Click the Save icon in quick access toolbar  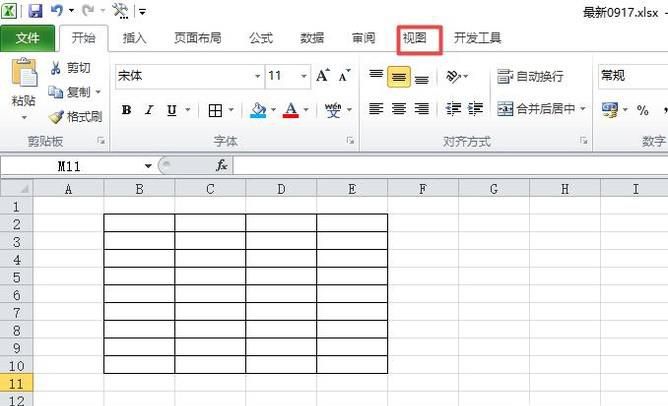tap(35, 11)
